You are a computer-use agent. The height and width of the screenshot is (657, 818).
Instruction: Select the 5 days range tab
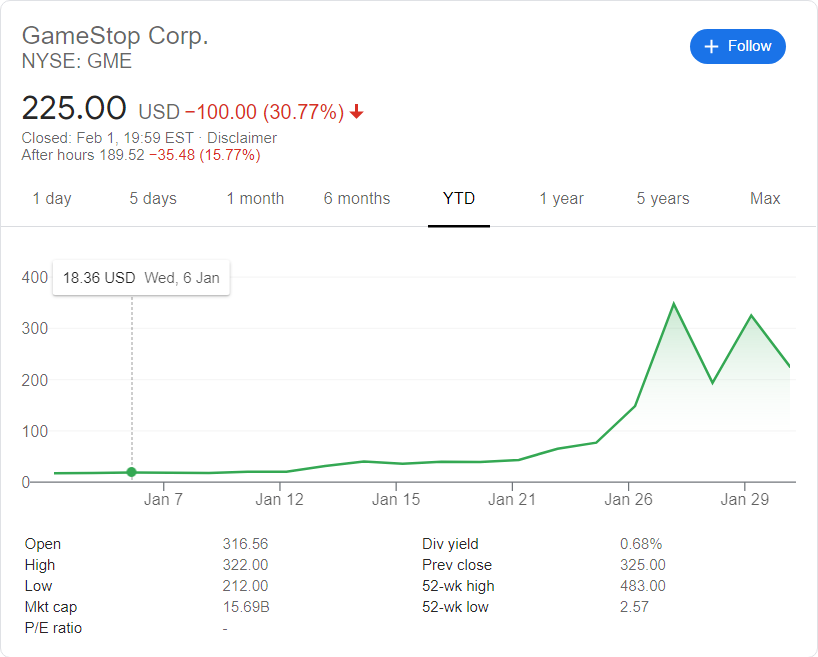(x=153, y=198)
